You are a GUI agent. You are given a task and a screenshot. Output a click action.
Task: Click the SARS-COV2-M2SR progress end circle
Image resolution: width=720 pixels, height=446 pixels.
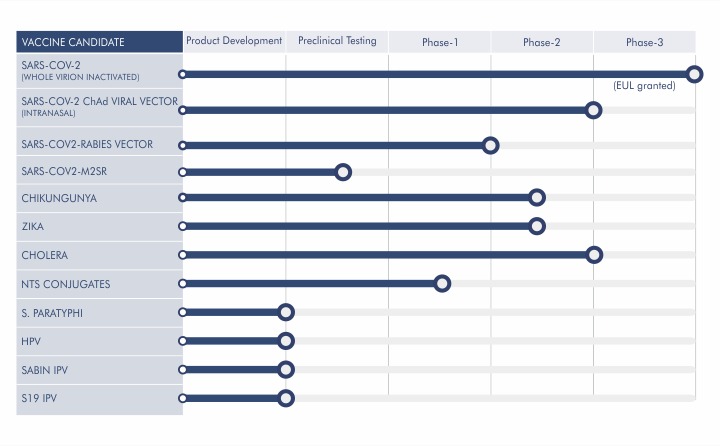pos(343,172)
